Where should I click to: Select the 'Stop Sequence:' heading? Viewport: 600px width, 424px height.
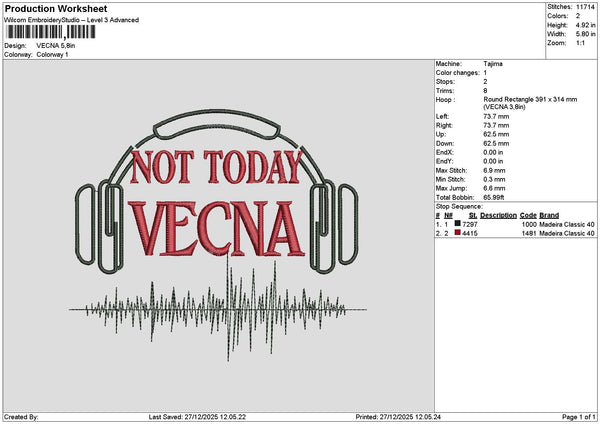pos(459,207)
